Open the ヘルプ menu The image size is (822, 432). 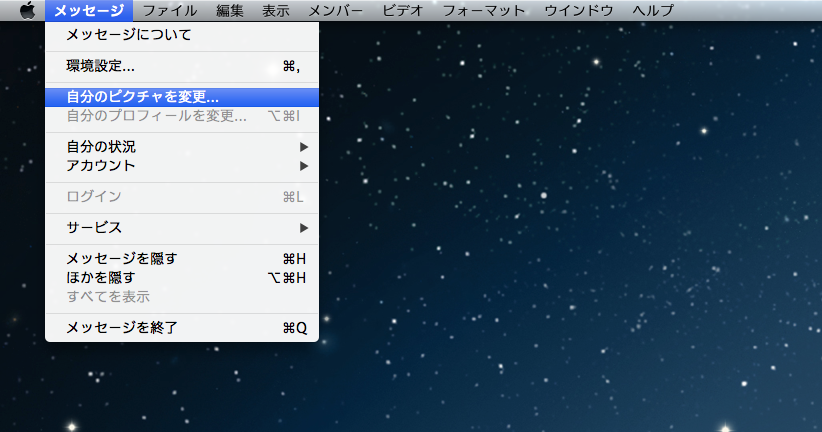pyautogui.click(x=653, y=10)
